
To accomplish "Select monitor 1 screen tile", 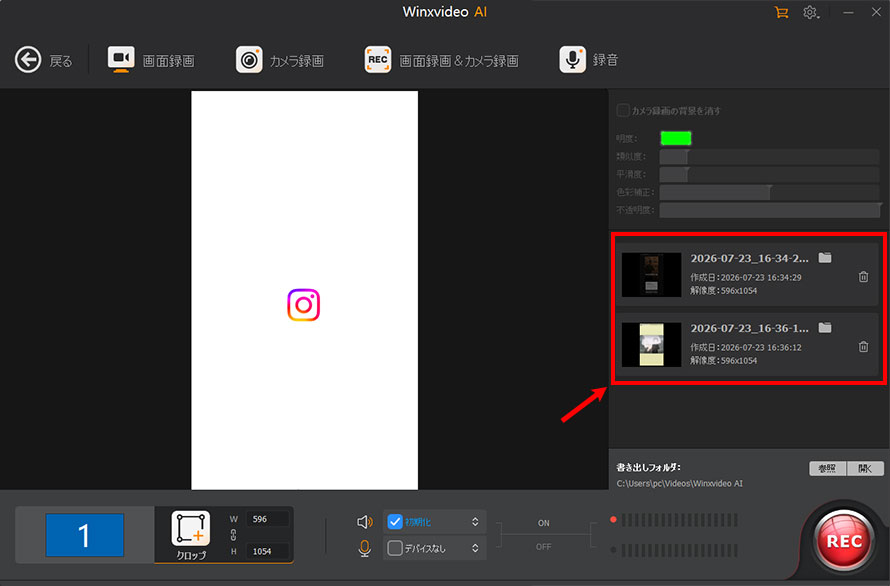I will [85, 535].
